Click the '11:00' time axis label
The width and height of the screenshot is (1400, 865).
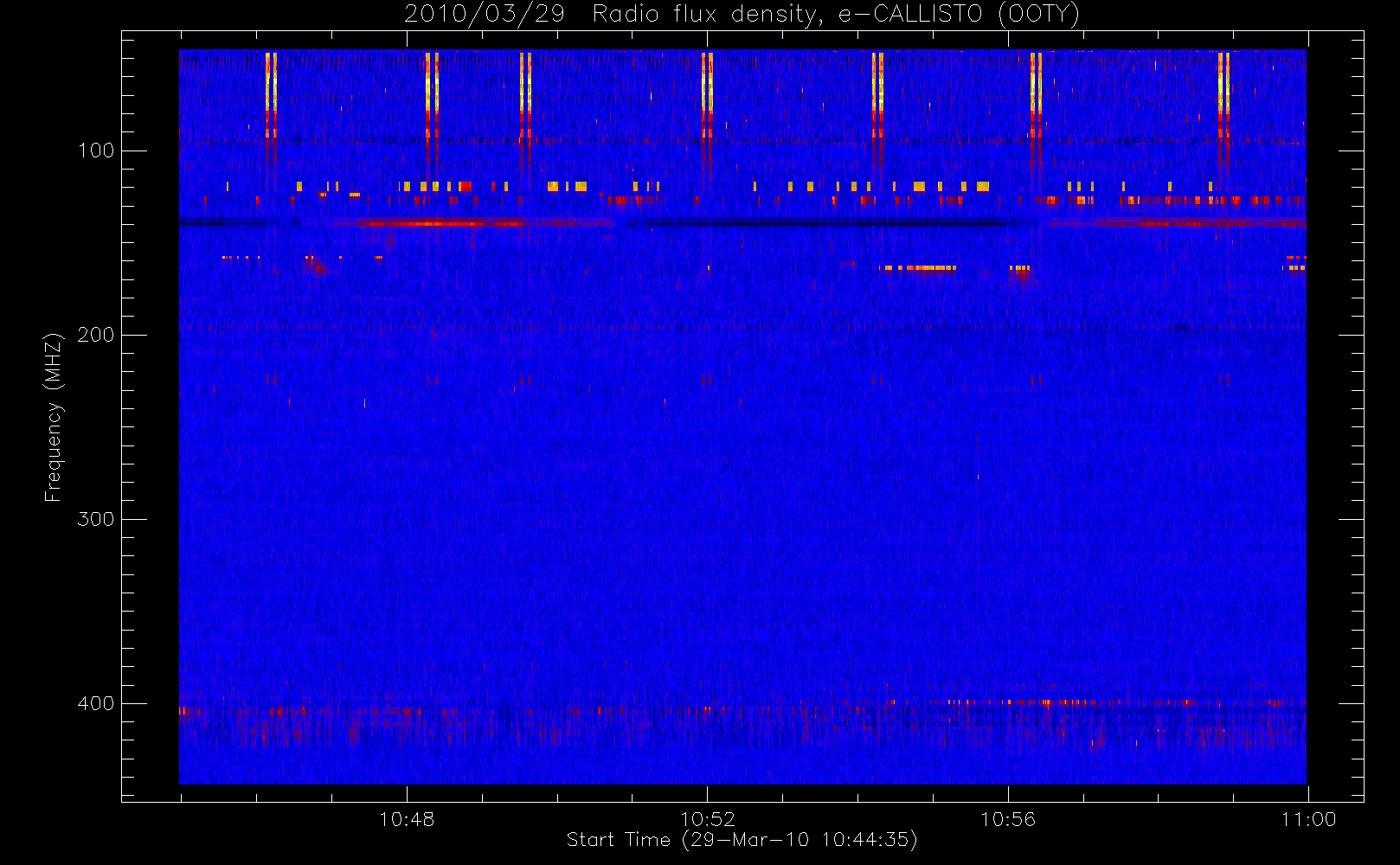coord(1308,818)
